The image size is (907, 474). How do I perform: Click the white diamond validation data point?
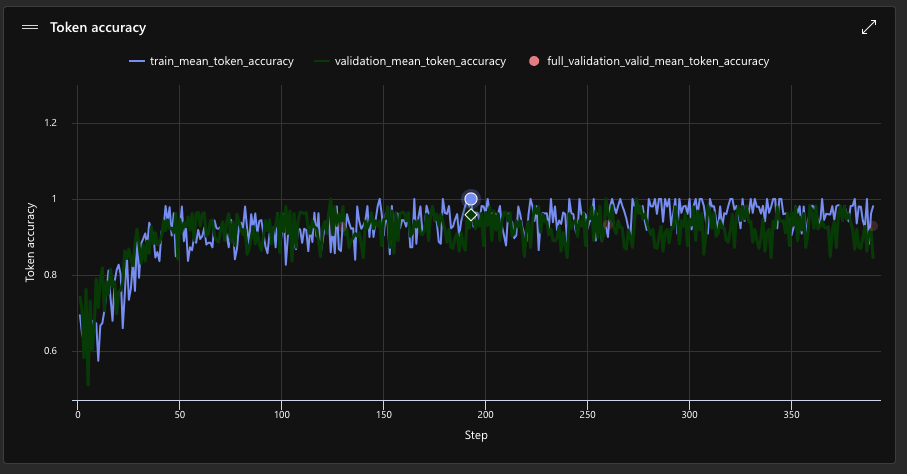tap(471, 215)
